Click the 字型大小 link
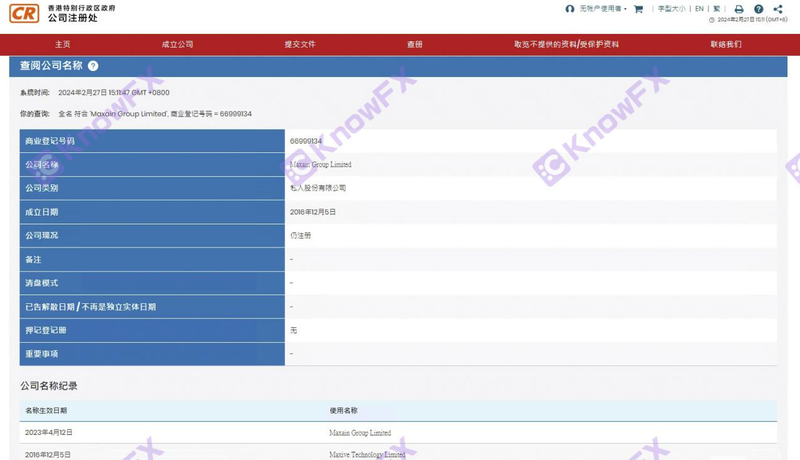The height and width of the screenshot is (460, 800). [x=671, y=9]
